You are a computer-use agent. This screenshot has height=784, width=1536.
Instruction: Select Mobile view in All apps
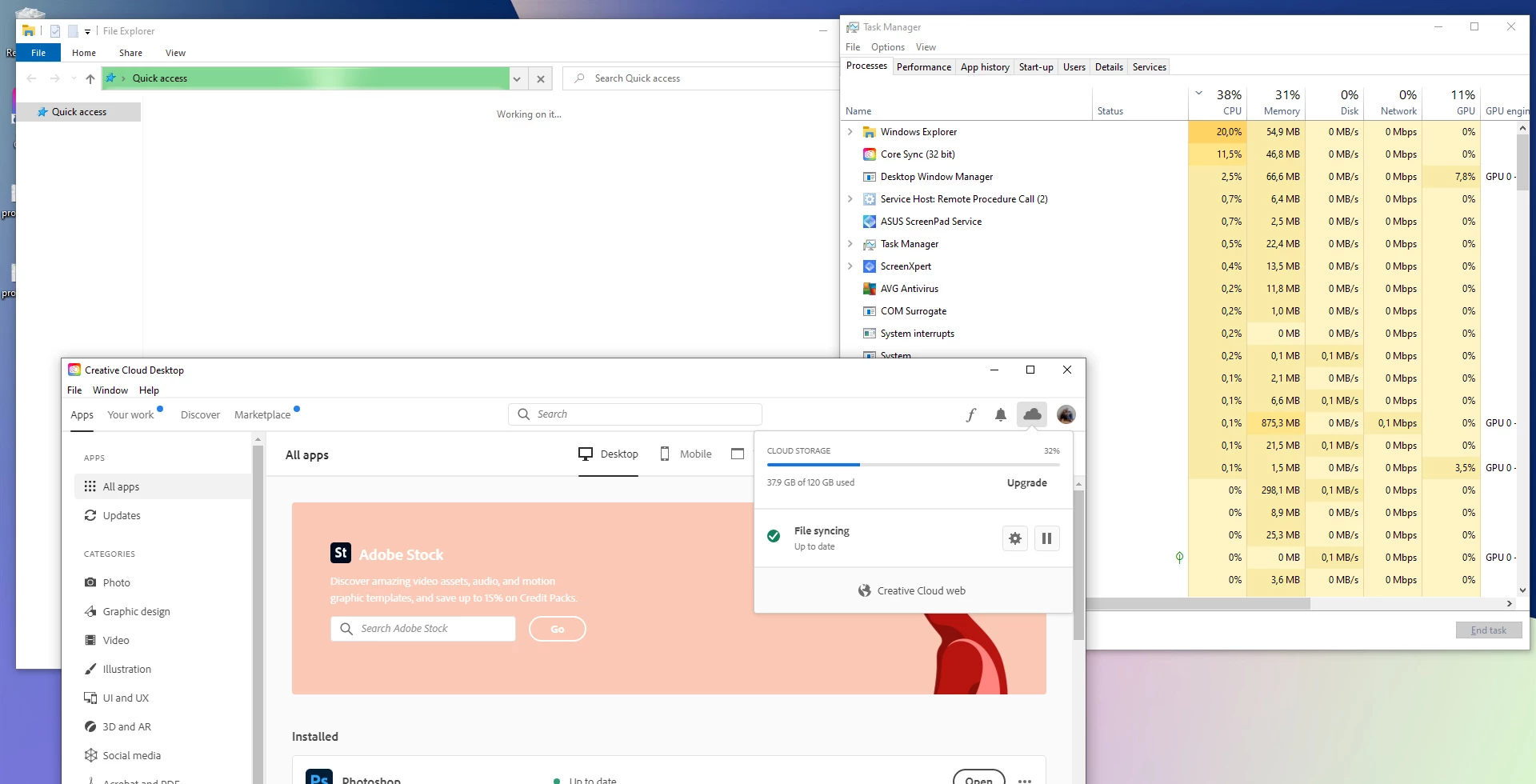[x=686, y=454]
